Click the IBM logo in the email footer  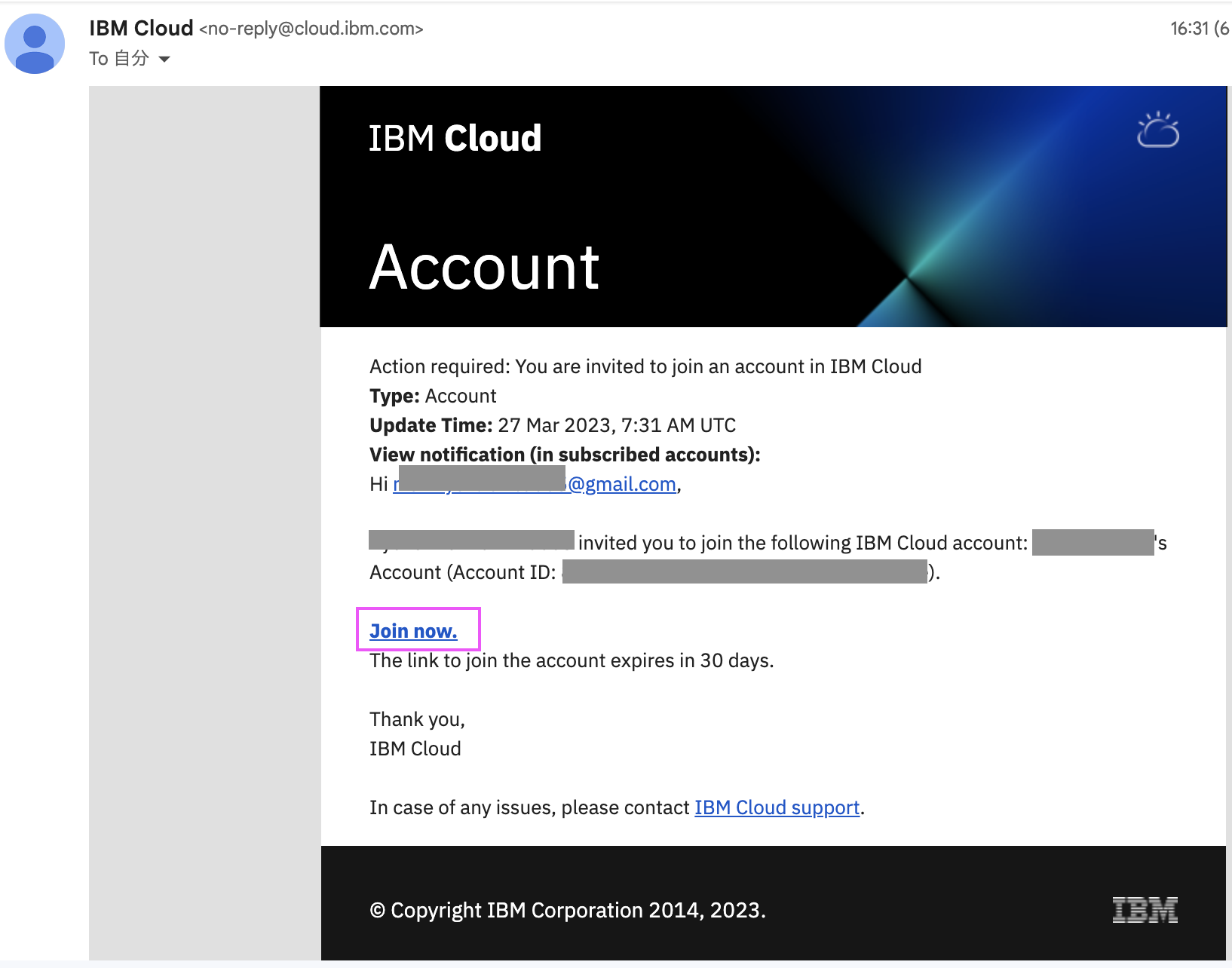(x=1145, y=910)
